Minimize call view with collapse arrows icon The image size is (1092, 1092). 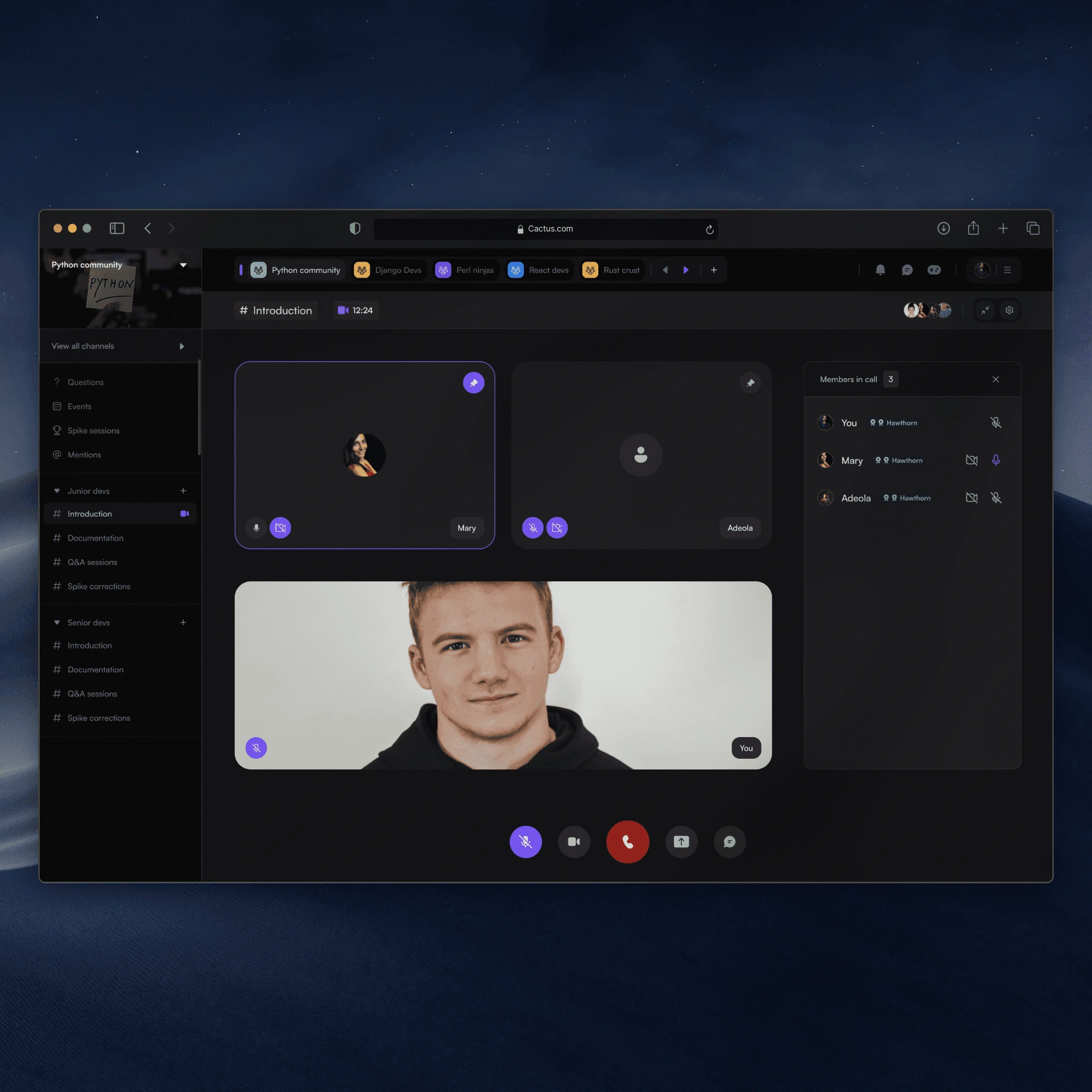click(985, 310)
